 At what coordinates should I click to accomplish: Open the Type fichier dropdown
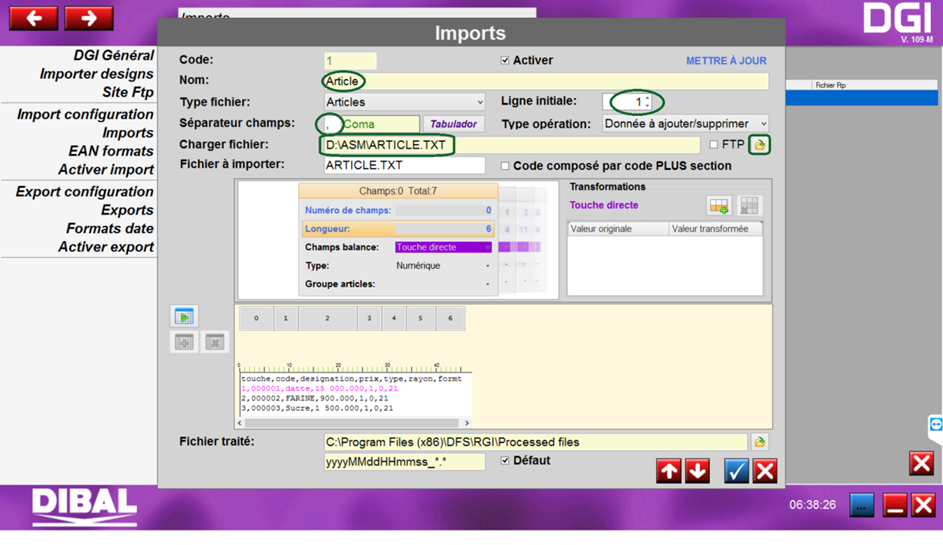[405, 102]
